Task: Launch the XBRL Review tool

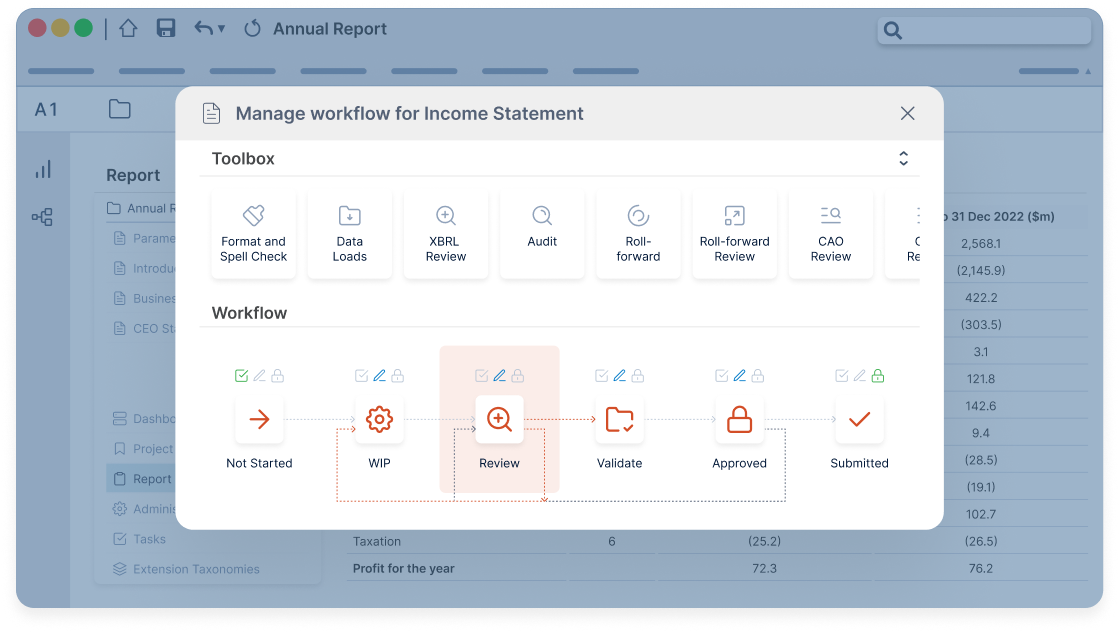Action: pyautogui.click(x=445, y=234)
